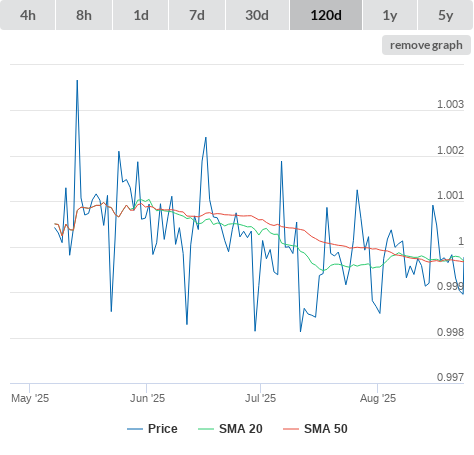This screenshot has width=474, height=455.
Task: Toggle the Price series in legend
Action: pyautogui.click(x=152, y=429)
